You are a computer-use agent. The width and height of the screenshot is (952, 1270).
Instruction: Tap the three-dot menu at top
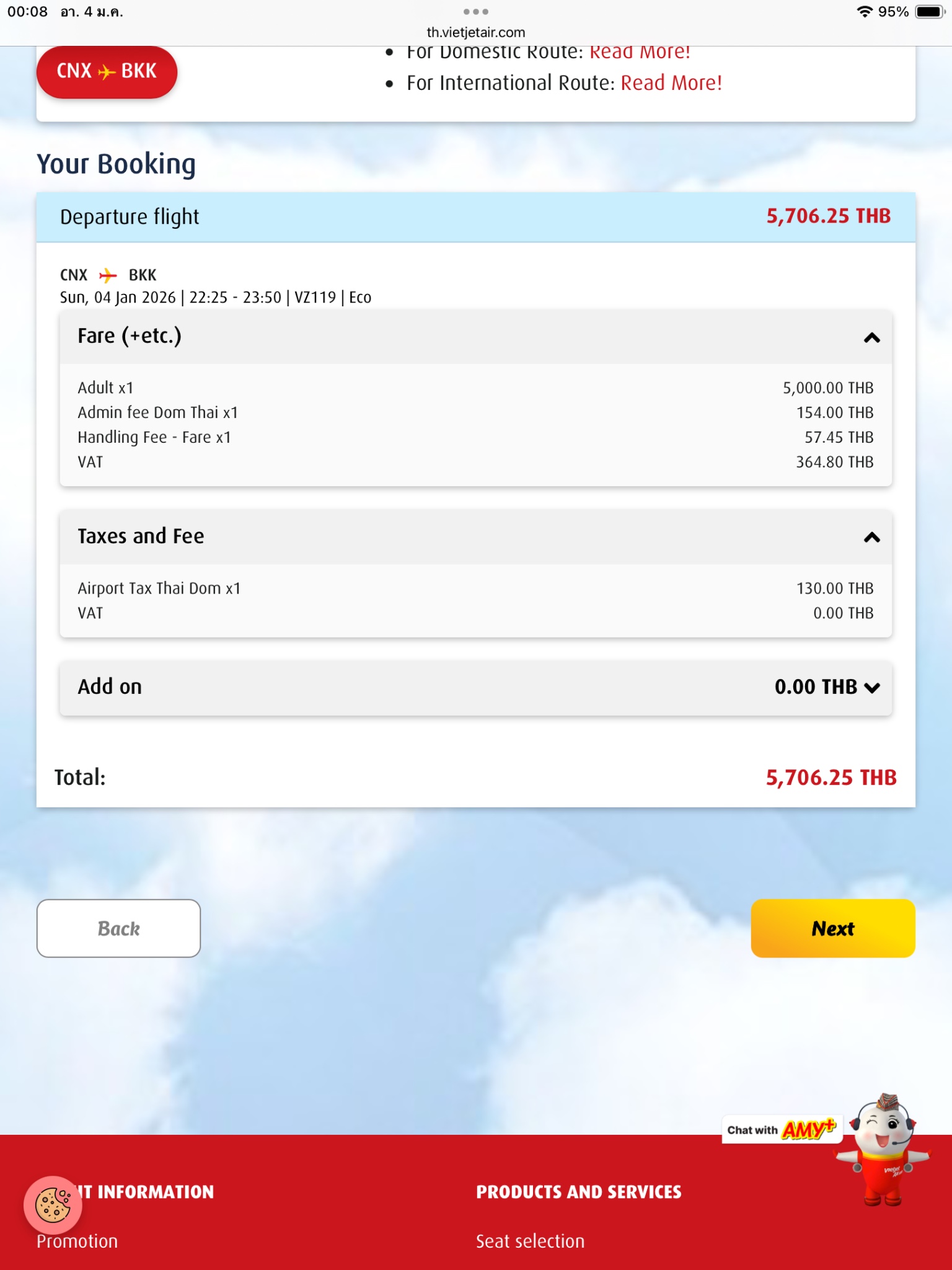475,12
